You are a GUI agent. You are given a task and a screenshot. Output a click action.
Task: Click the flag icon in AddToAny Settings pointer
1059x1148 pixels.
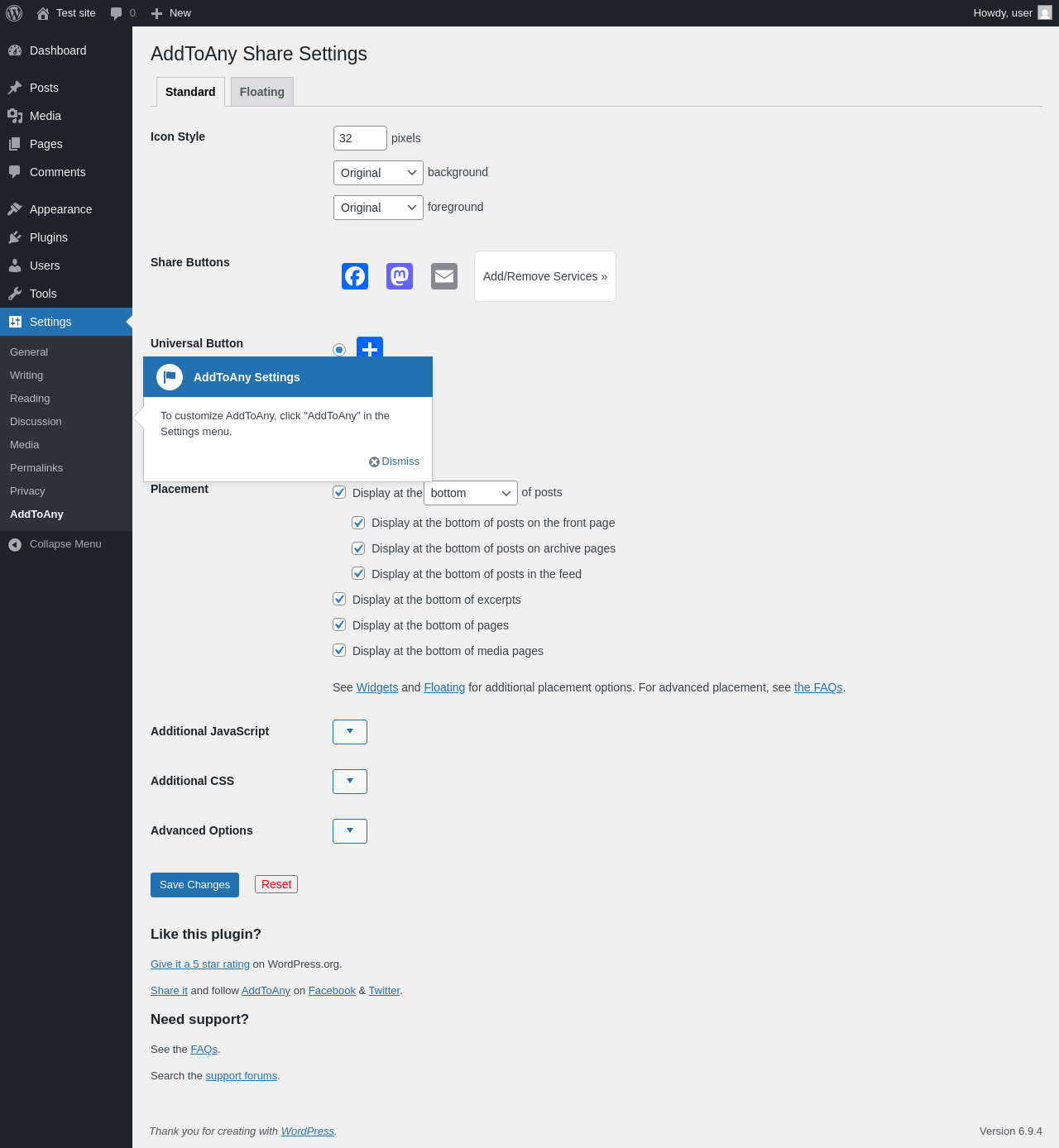pyautogui.click(x=170, y=377)
